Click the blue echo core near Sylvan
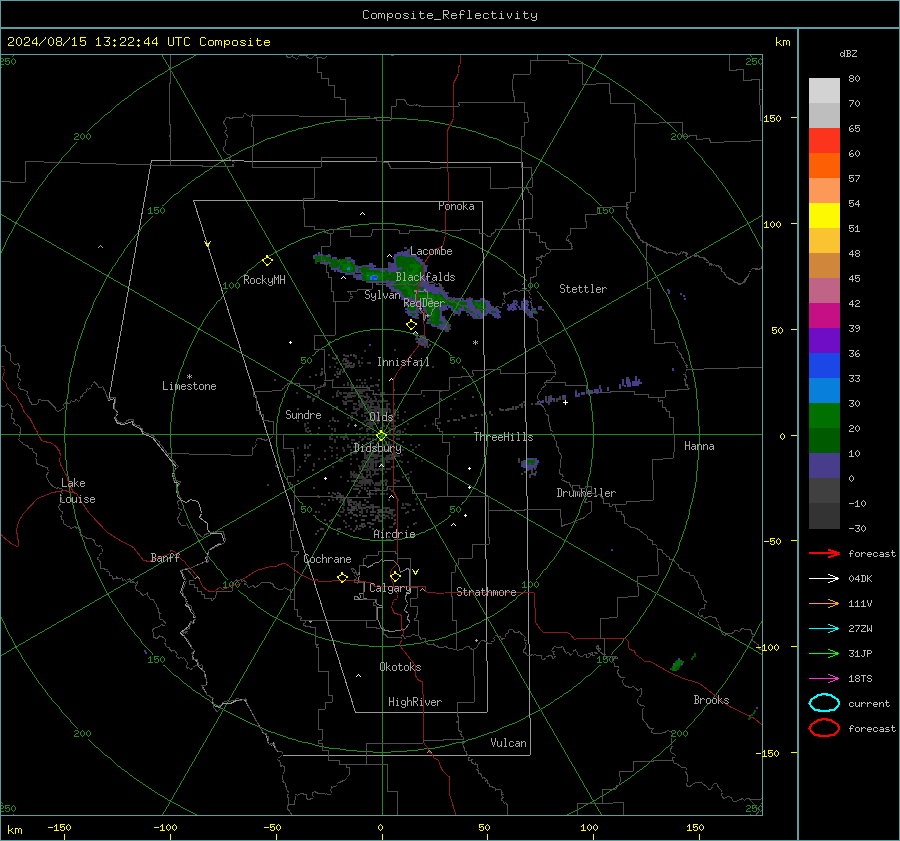The image size is (900, 841). (x=374, y=277)
